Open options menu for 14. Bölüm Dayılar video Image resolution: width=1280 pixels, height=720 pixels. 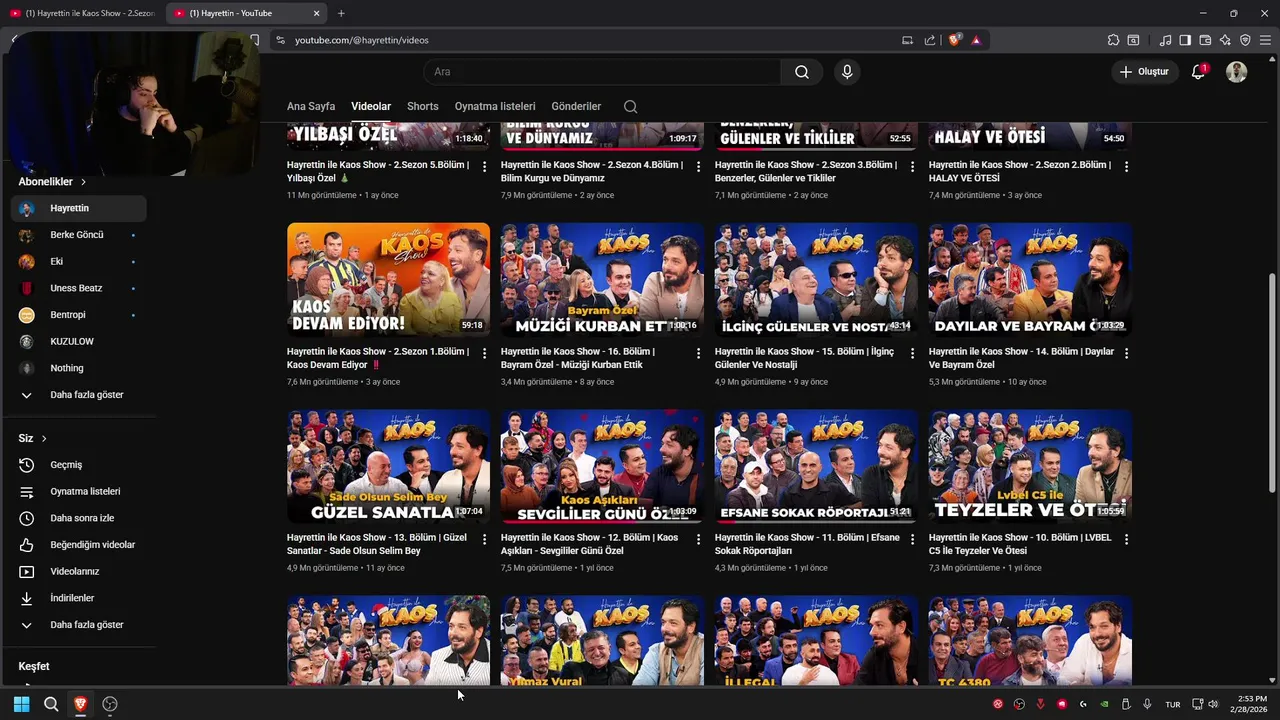point(1127,353)
